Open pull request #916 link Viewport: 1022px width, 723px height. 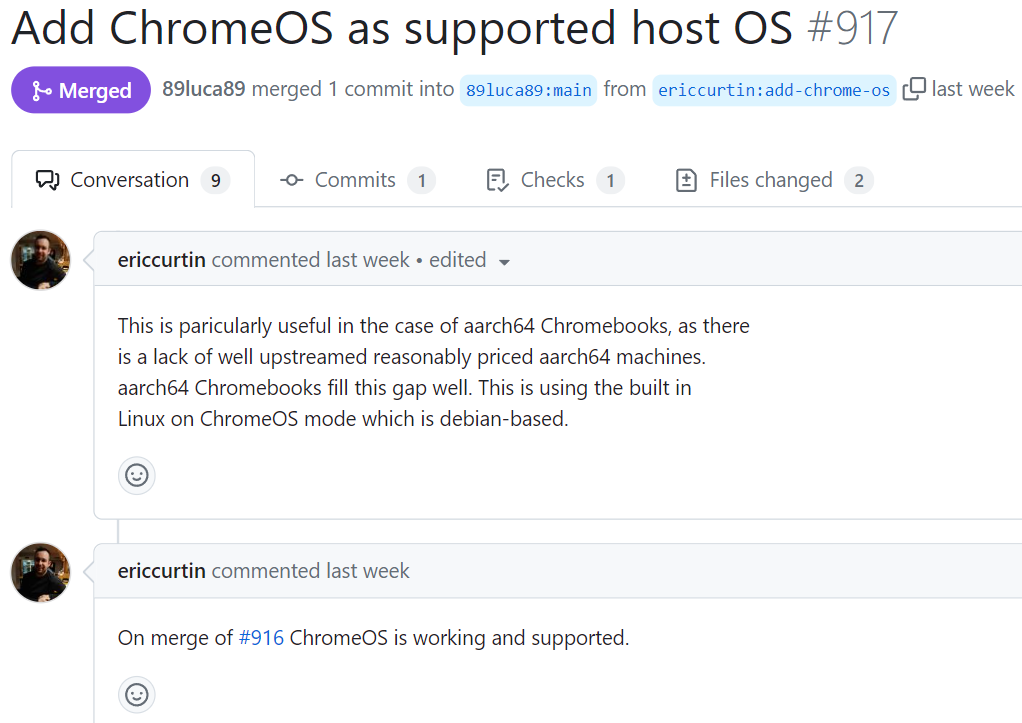261,637
